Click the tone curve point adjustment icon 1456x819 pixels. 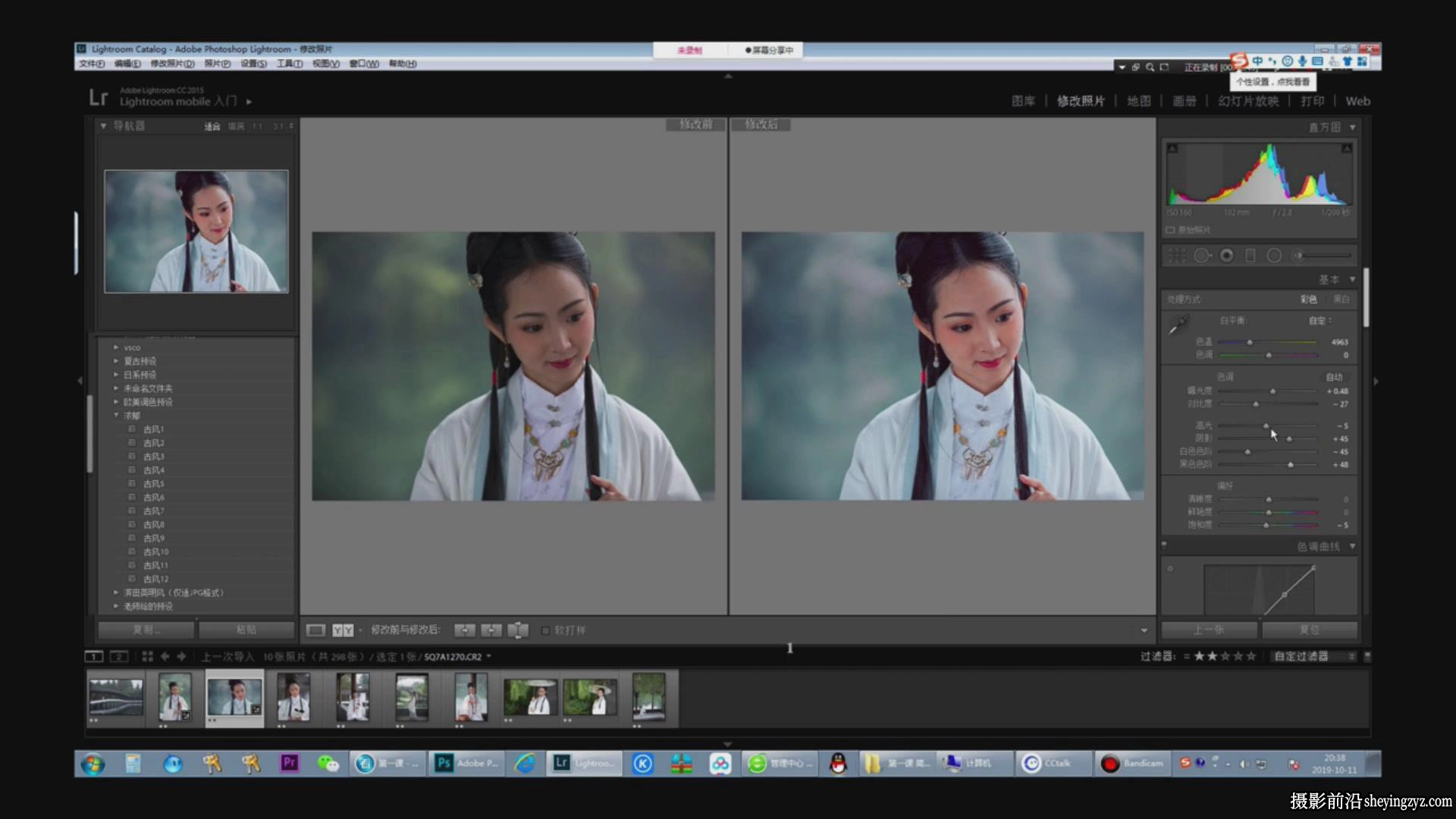tap(1170, 568)
